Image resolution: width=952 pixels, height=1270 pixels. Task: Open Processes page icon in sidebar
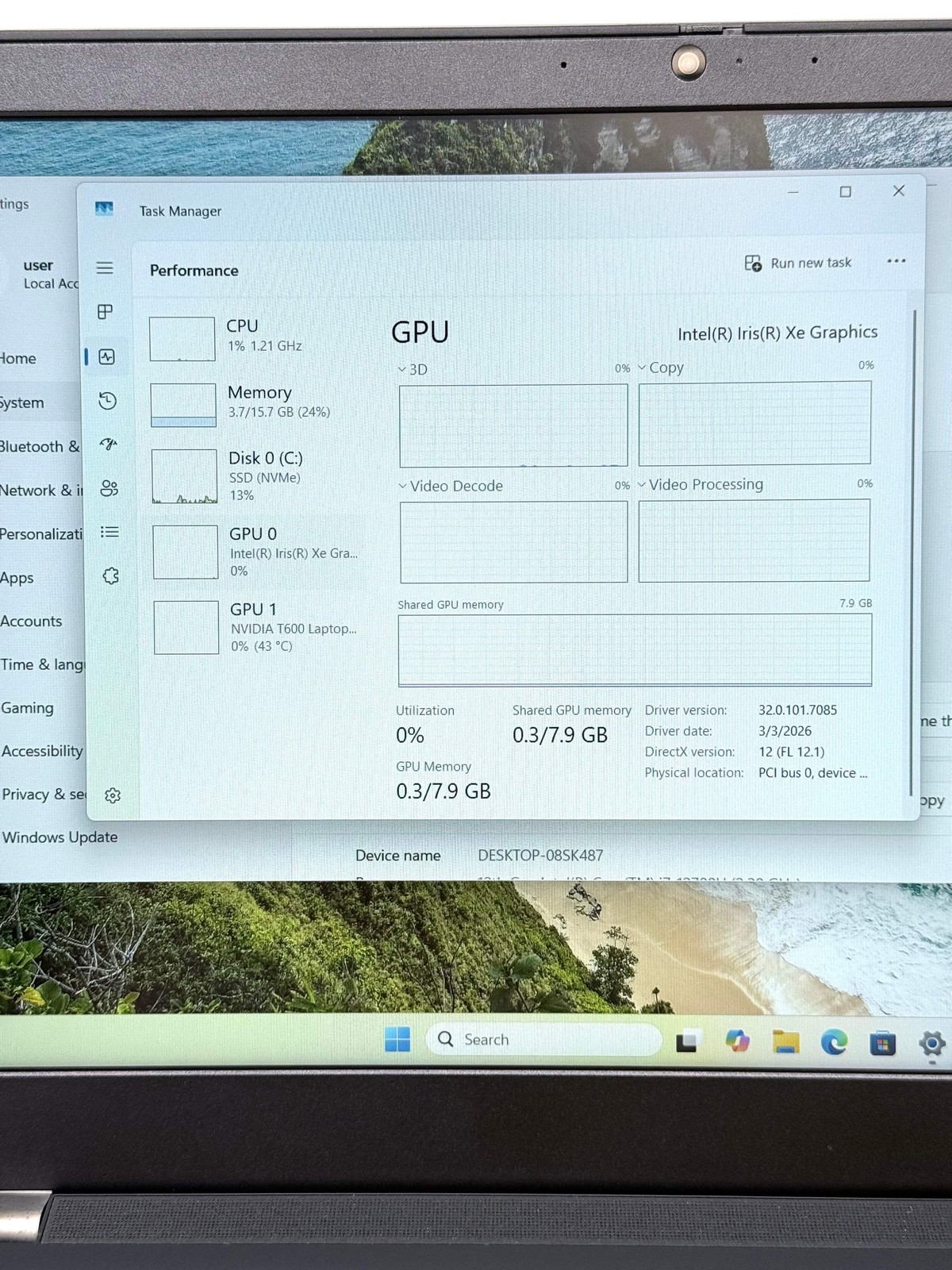click(105, 312)
